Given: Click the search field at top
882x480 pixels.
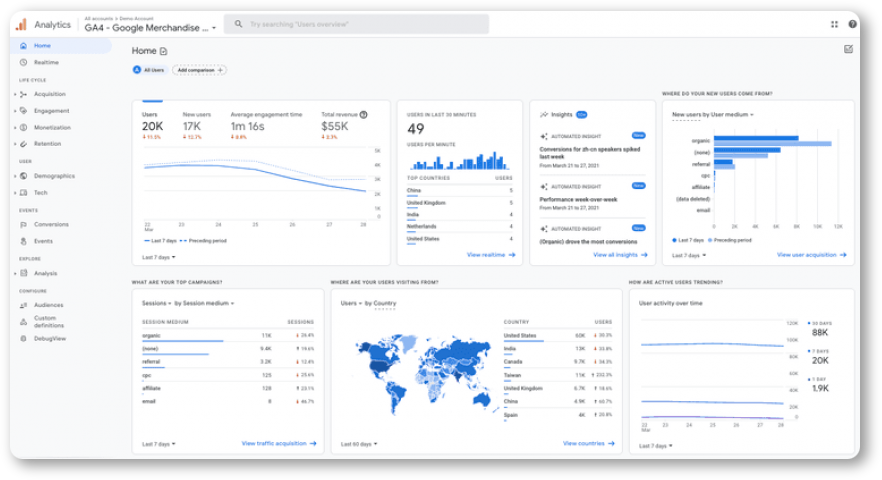Looking at the screenshot, I should click(x=357, y=24).
